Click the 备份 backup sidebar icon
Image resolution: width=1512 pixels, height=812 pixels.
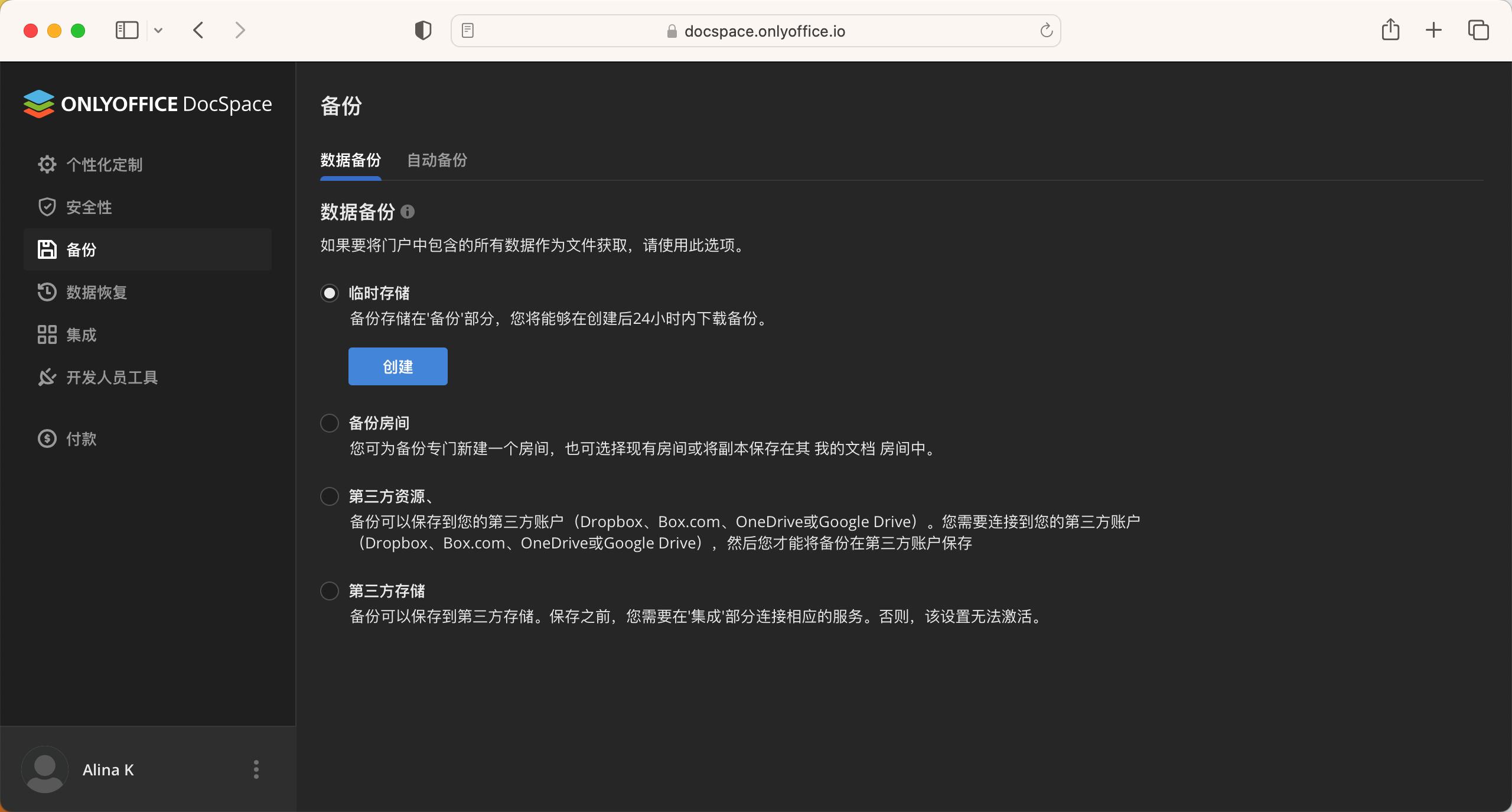pyautogui.click(x=46, y=249)
